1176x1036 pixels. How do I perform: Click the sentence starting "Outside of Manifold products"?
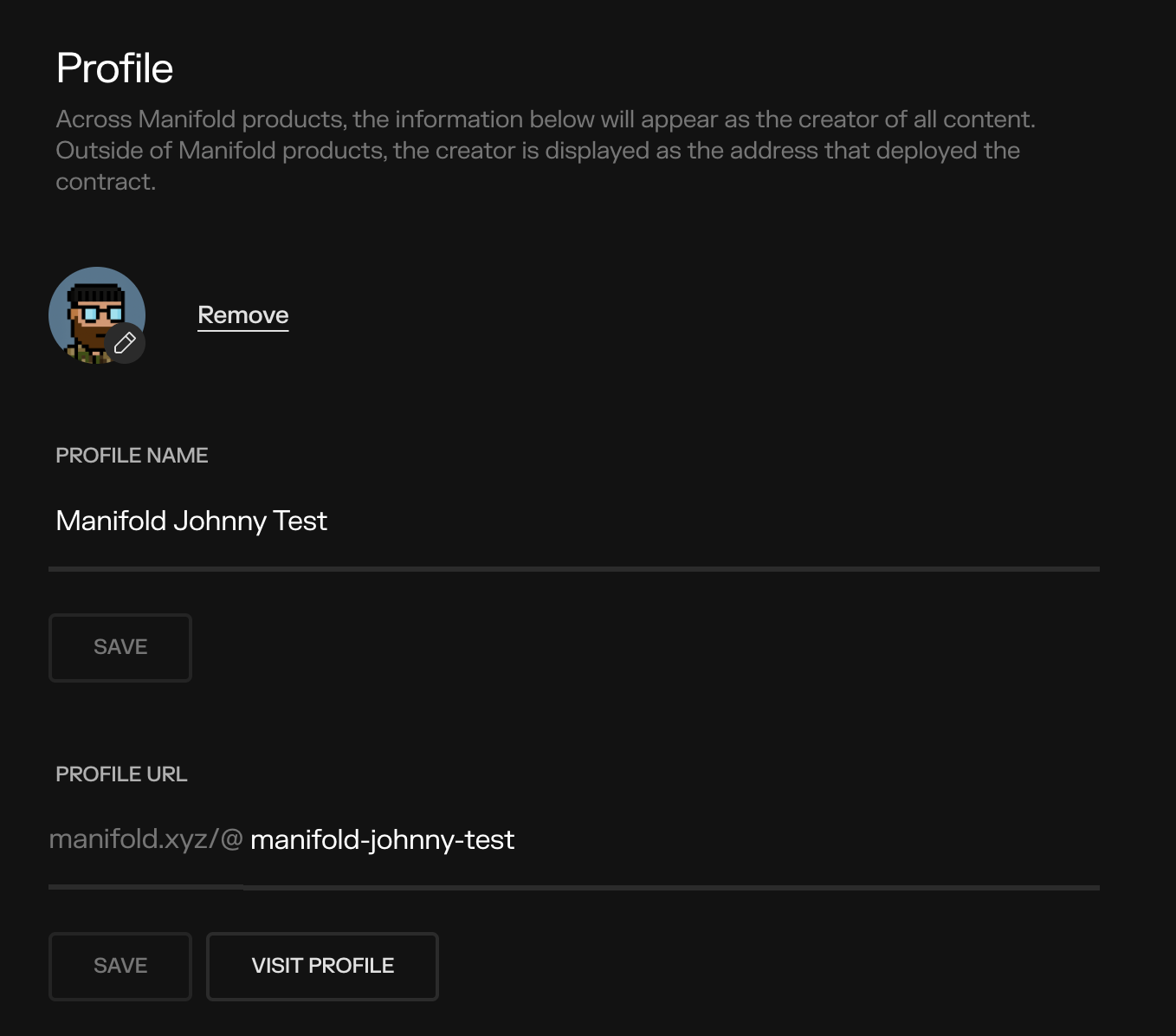(537, 151)
